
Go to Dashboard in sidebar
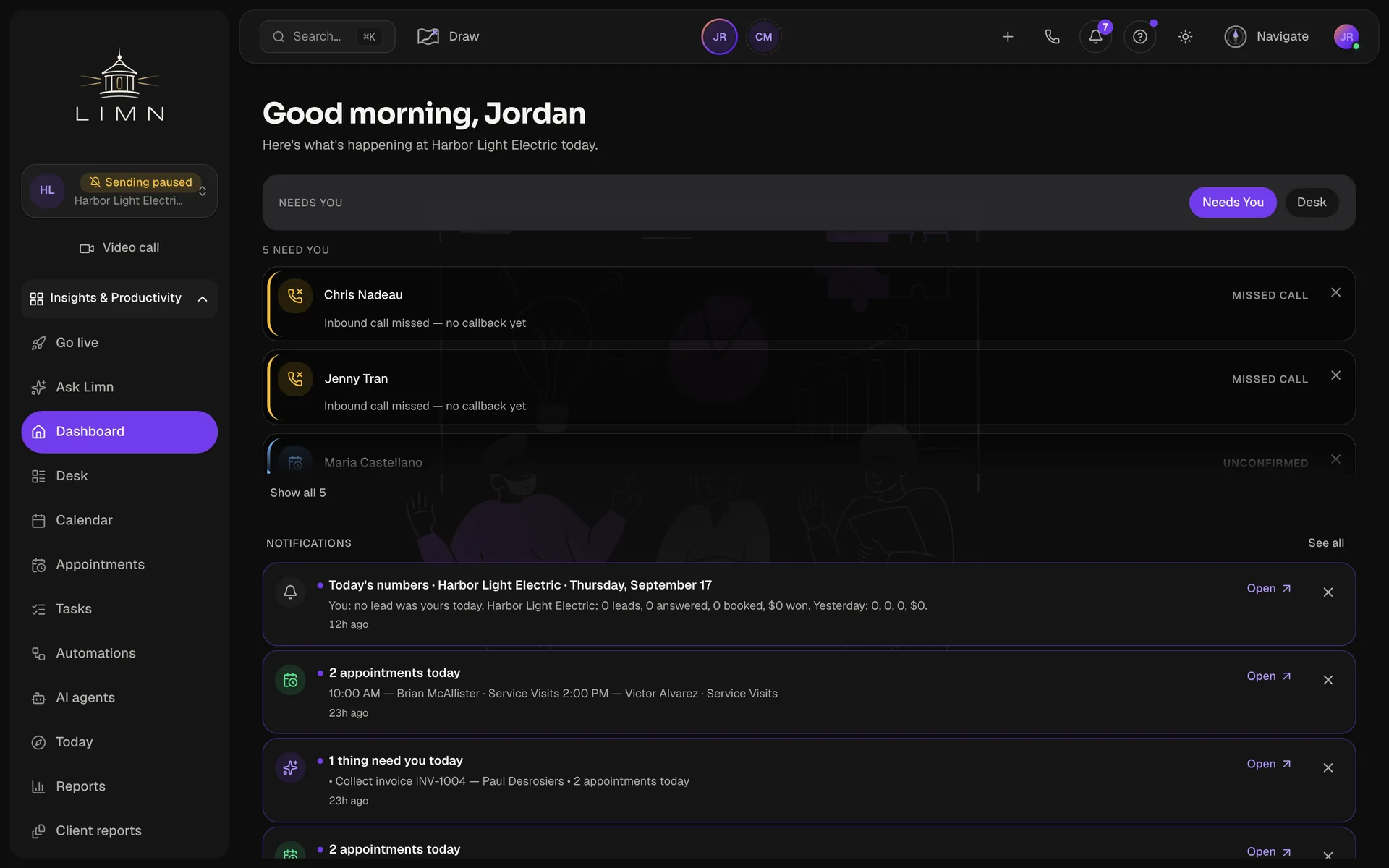tap(119, 432)
